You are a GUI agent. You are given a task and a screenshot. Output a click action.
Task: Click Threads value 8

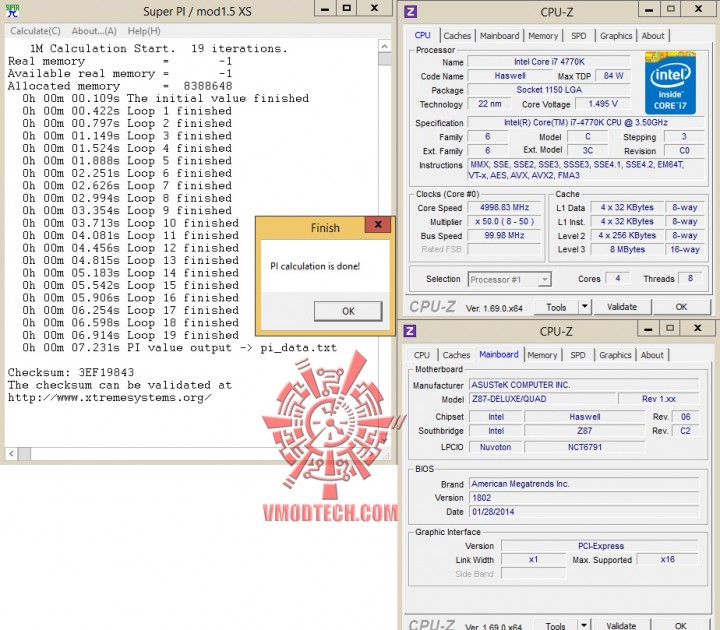click(690, 278)
